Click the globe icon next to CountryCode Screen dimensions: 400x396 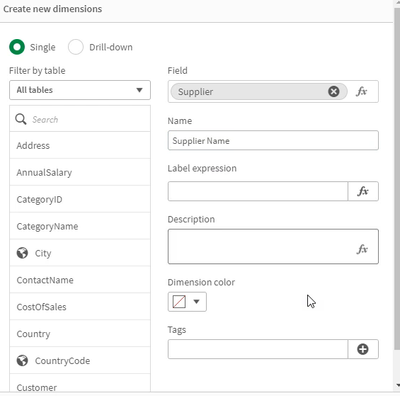pyautogui.click(x=22, y=360)
